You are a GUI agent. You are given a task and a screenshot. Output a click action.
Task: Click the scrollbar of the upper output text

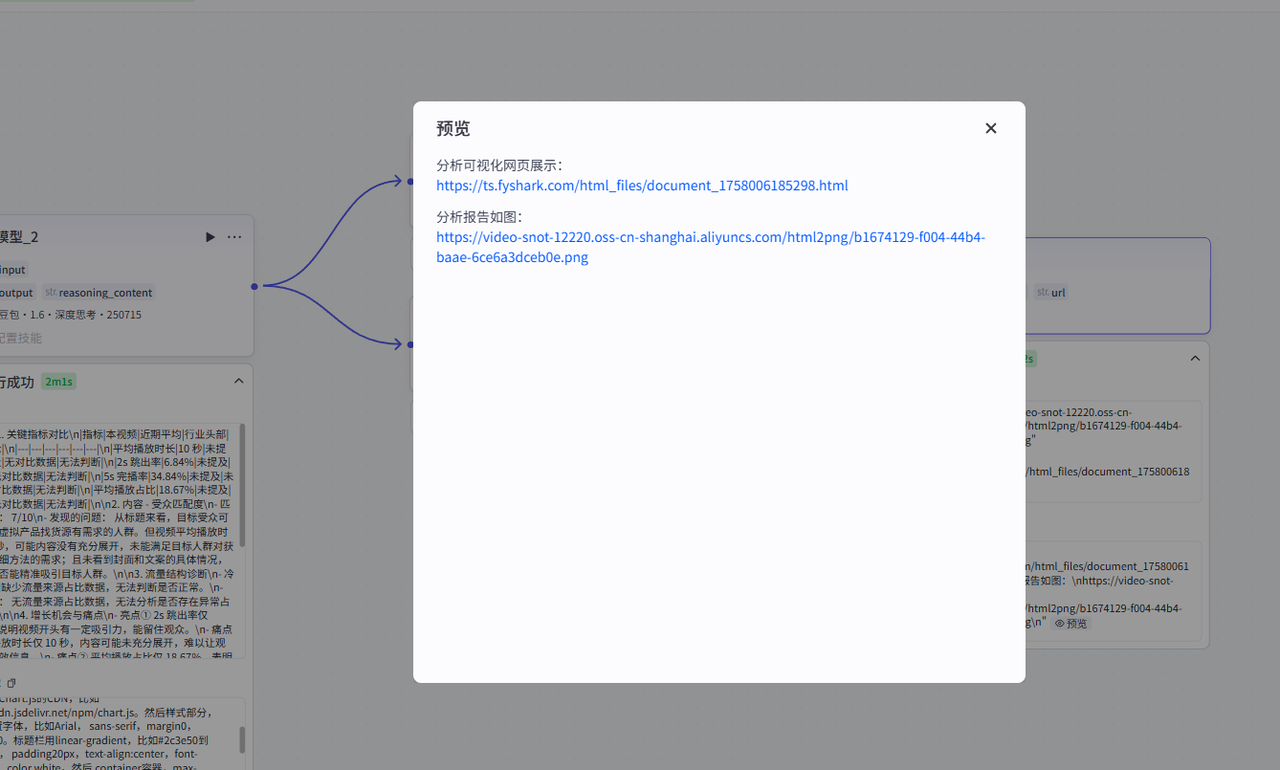[x=241, y=500]
